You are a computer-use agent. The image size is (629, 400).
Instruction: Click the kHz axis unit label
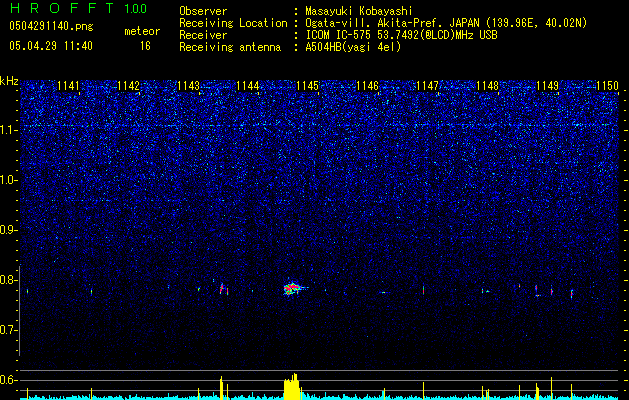point(9,81)
